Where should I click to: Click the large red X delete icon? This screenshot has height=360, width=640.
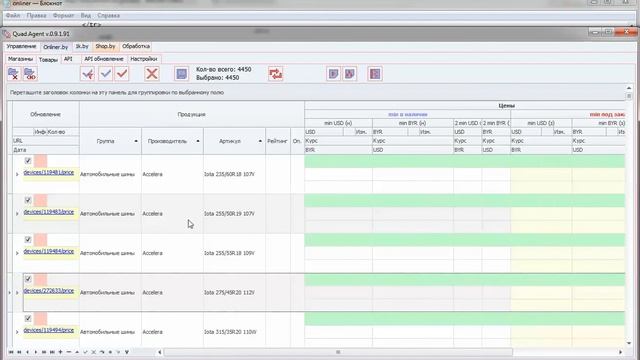(x=152, y=74)
